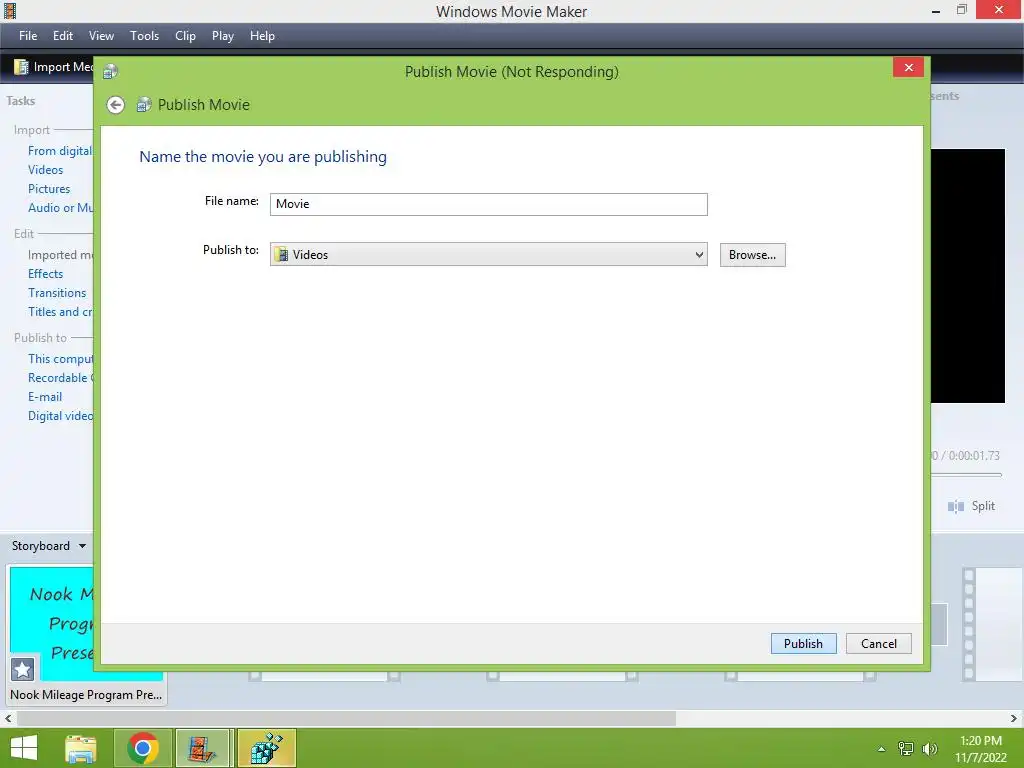1024x768 pixels.
Task: Click the star effect icon on the storyboard clip
Action: (x=22, y=669)
